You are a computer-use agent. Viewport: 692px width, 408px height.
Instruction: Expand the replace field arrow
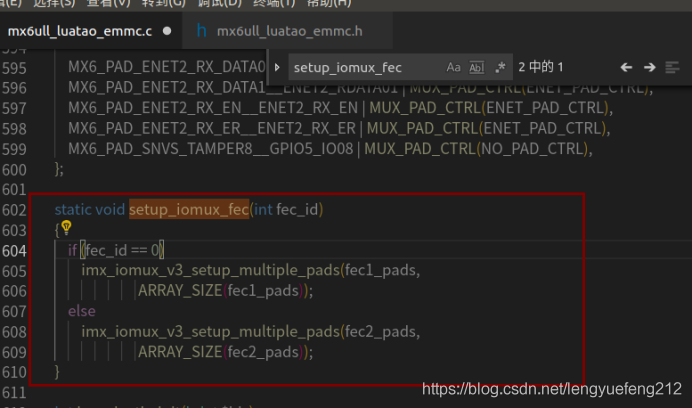point(277,67)
